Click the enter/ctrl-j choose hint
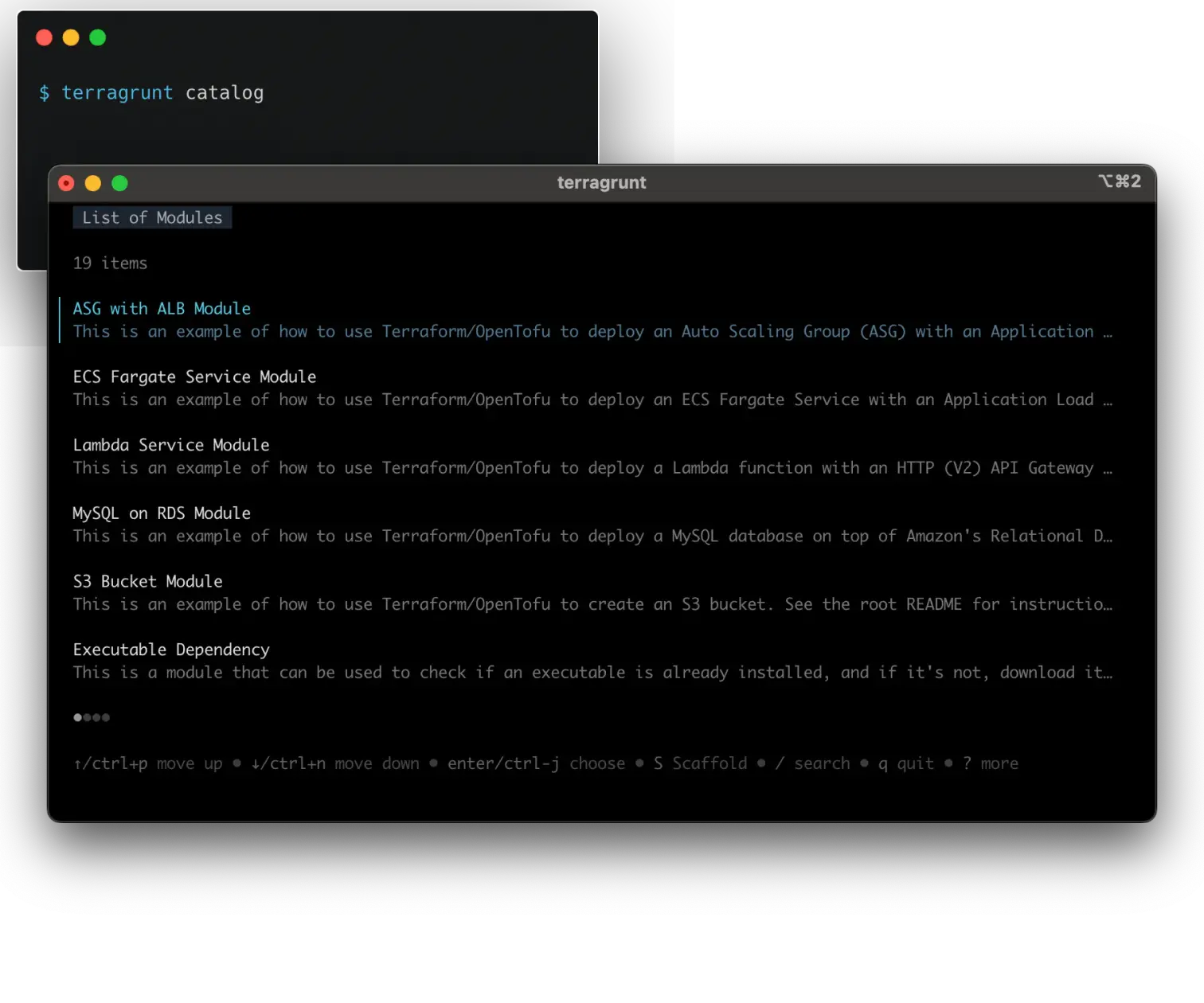The height and width of the screenshot is (1003, 1204). (537, 764)
